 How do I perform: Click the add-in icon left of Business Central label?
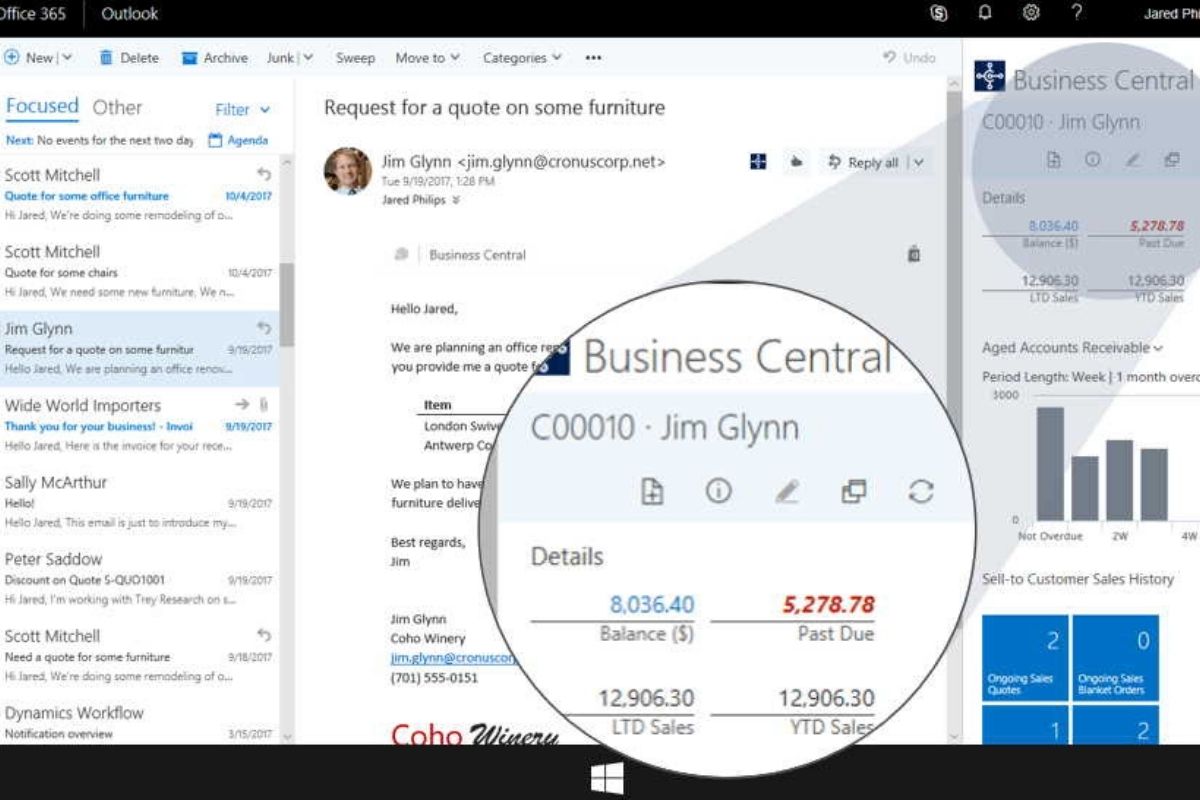pyautogui.click(x=401, y=255)
